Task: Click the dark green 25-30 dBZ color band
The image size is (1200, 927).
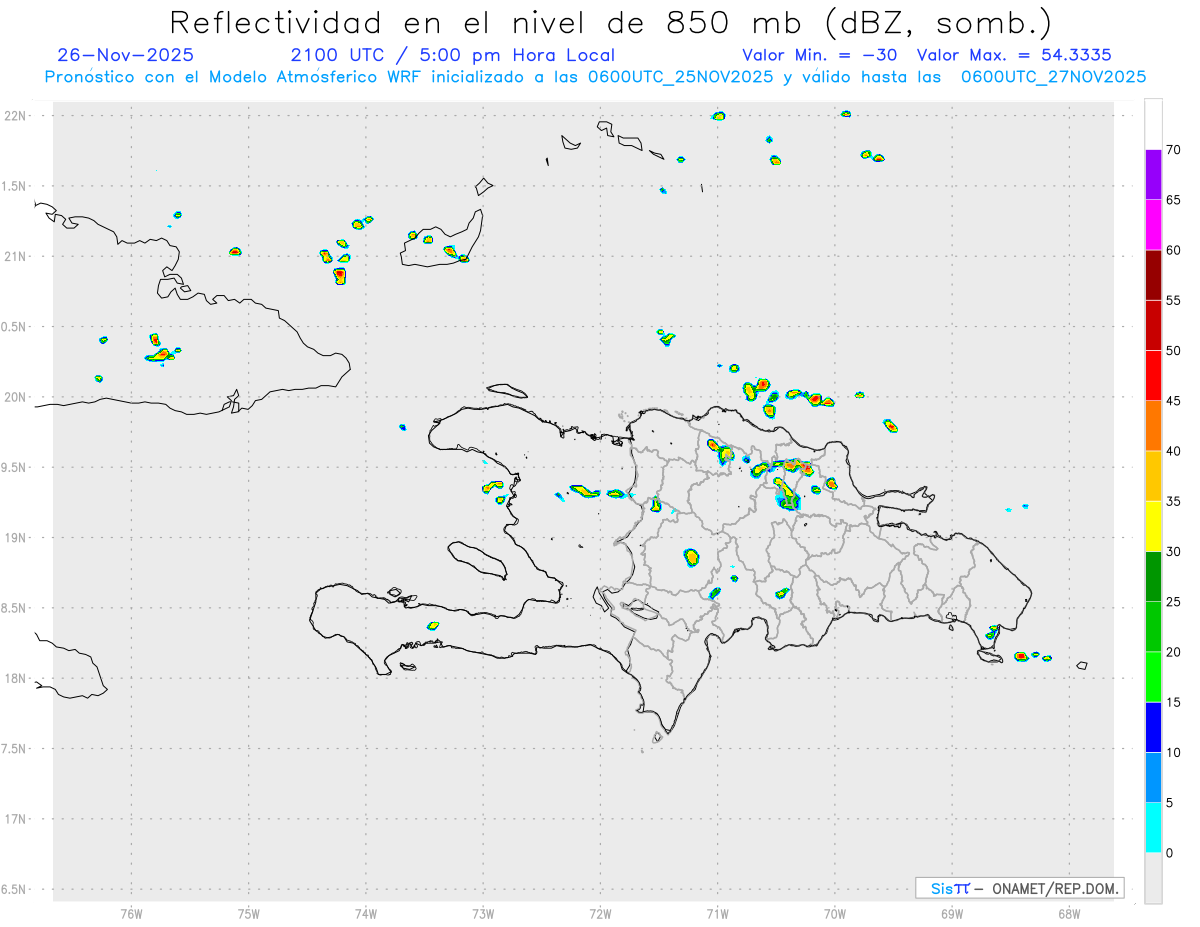Action: click(1153, 577)
